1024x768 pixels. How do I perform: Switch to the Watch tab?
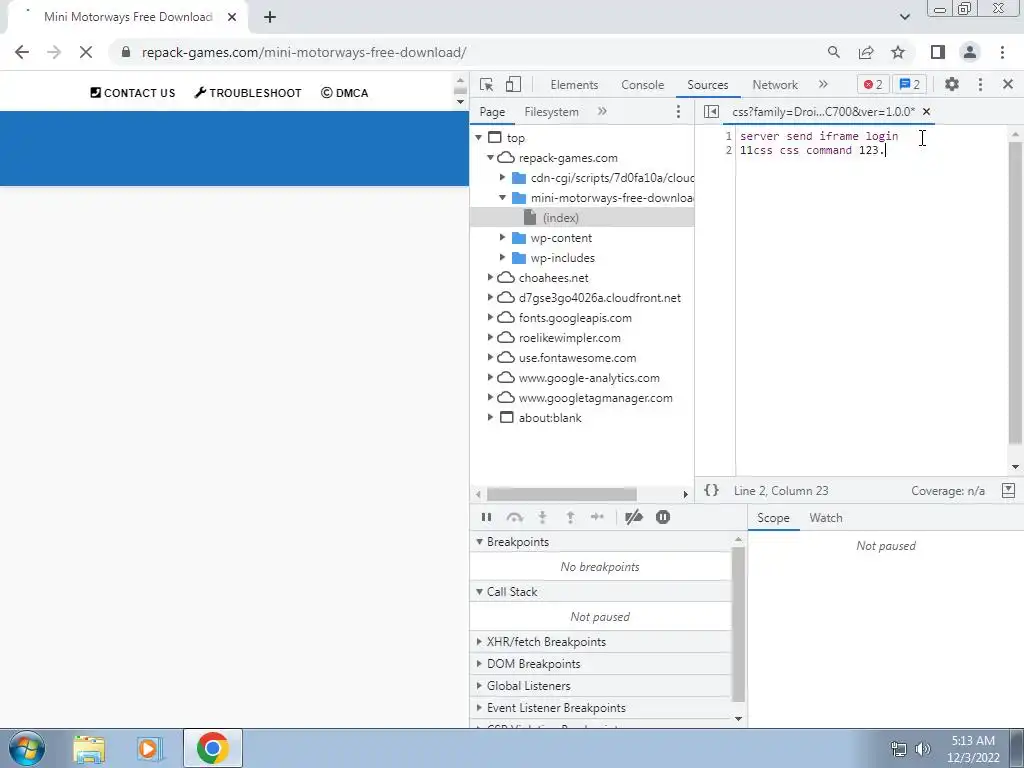[x=825, y=518]
